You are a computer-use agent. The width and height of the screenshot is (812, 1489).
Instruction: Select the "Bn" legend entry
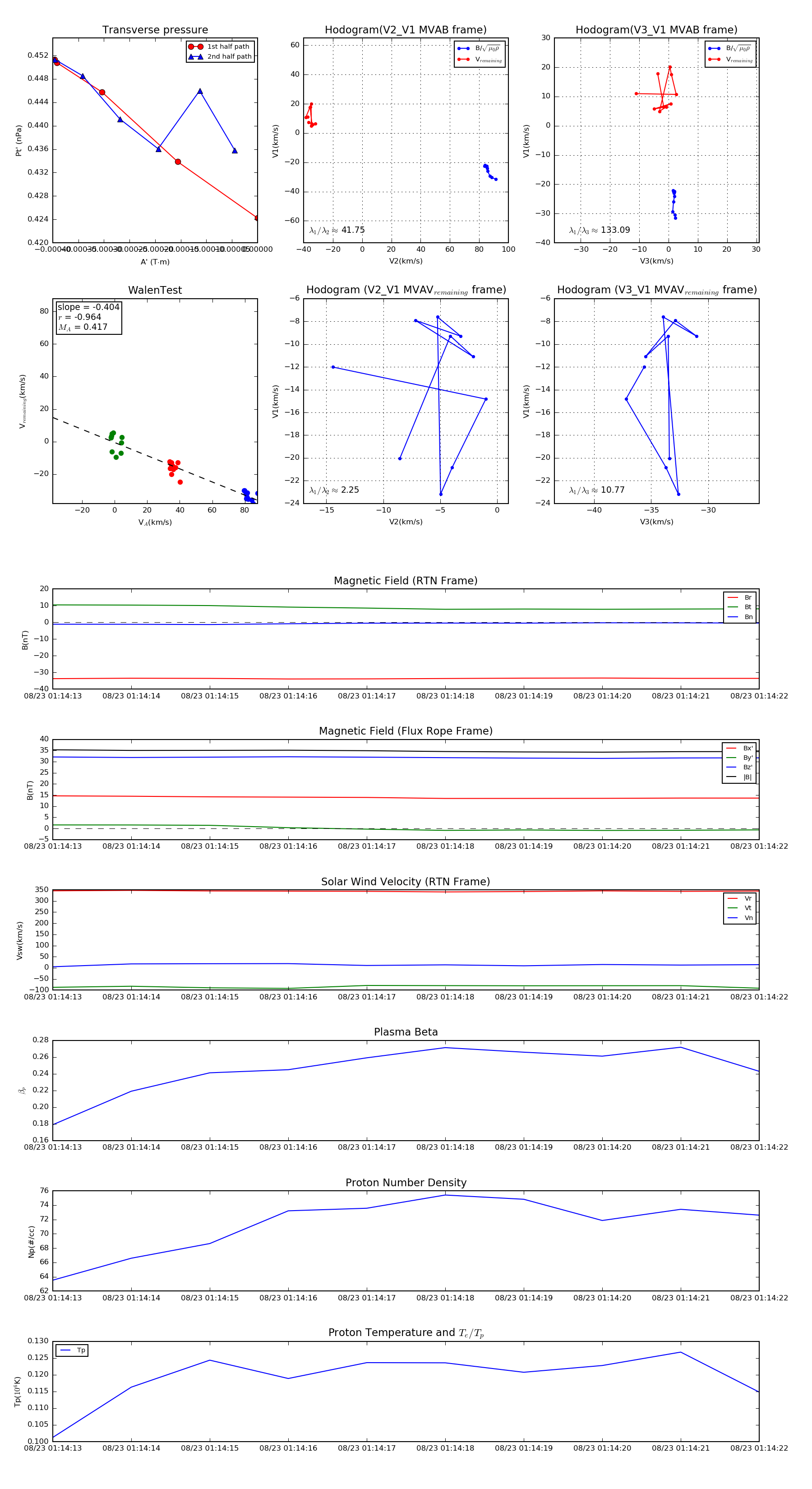740,617
